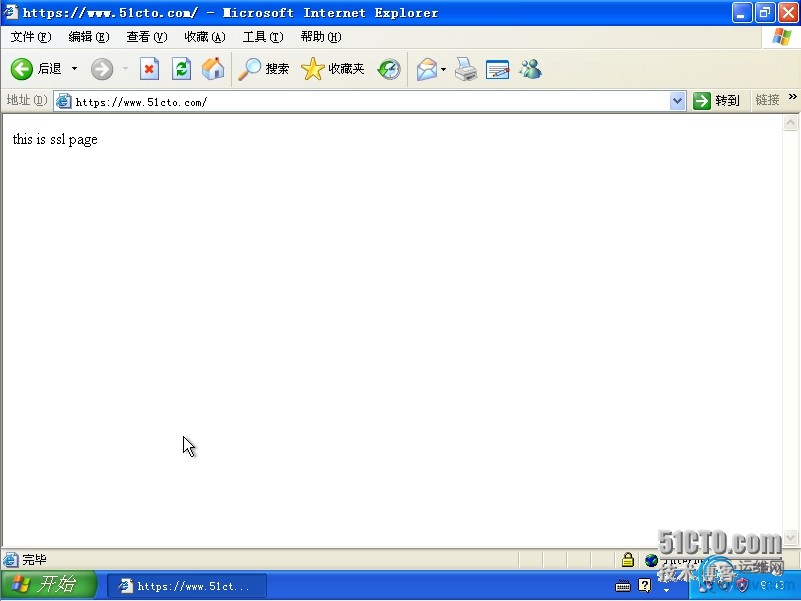Click the address bar URL field
Screen dimensions: 801x601
(370, 101)
